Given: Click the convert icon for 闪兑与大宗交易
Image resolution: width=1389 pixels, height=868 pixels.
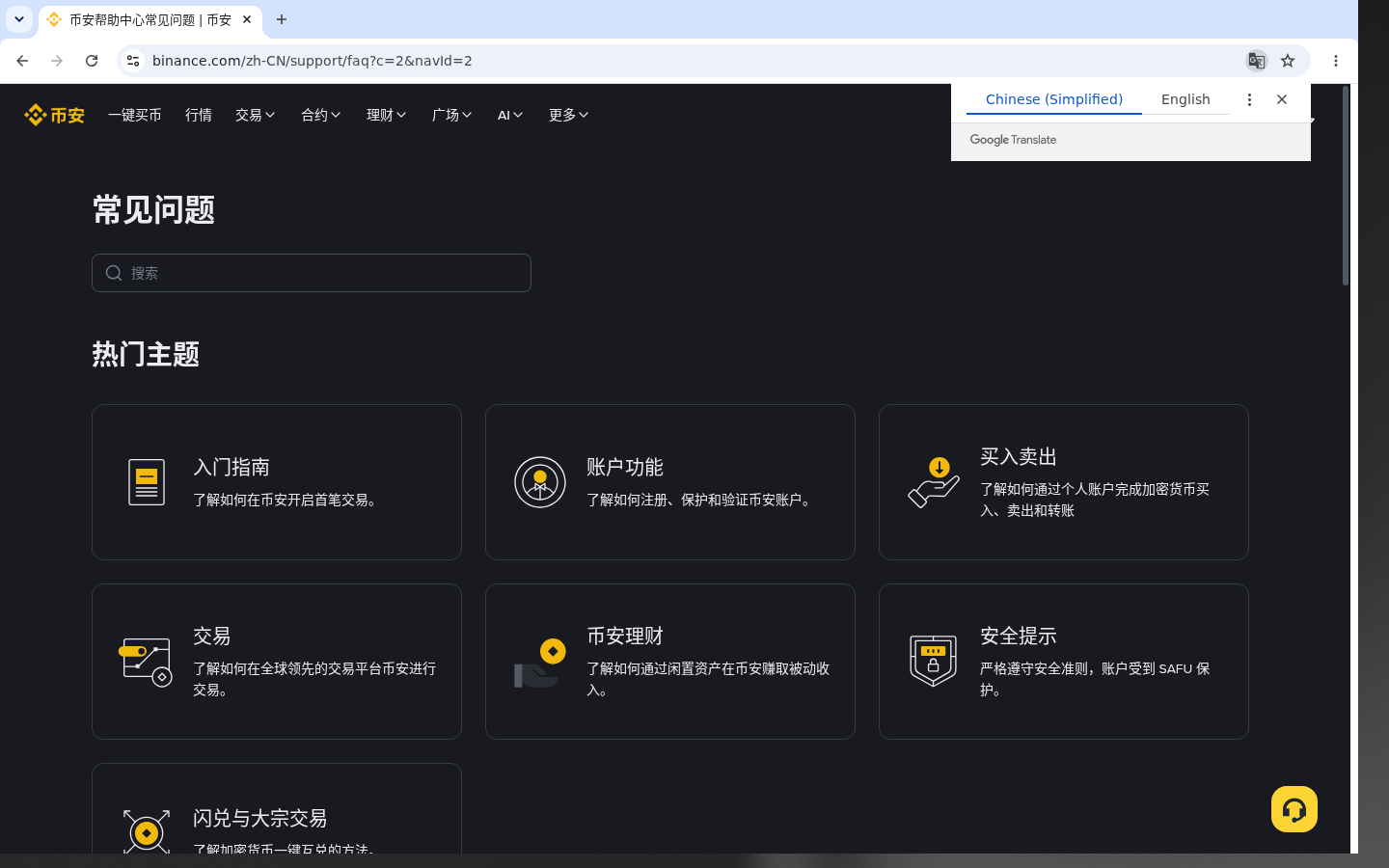Looking at the screenshot, I should (x=147, y=831).
